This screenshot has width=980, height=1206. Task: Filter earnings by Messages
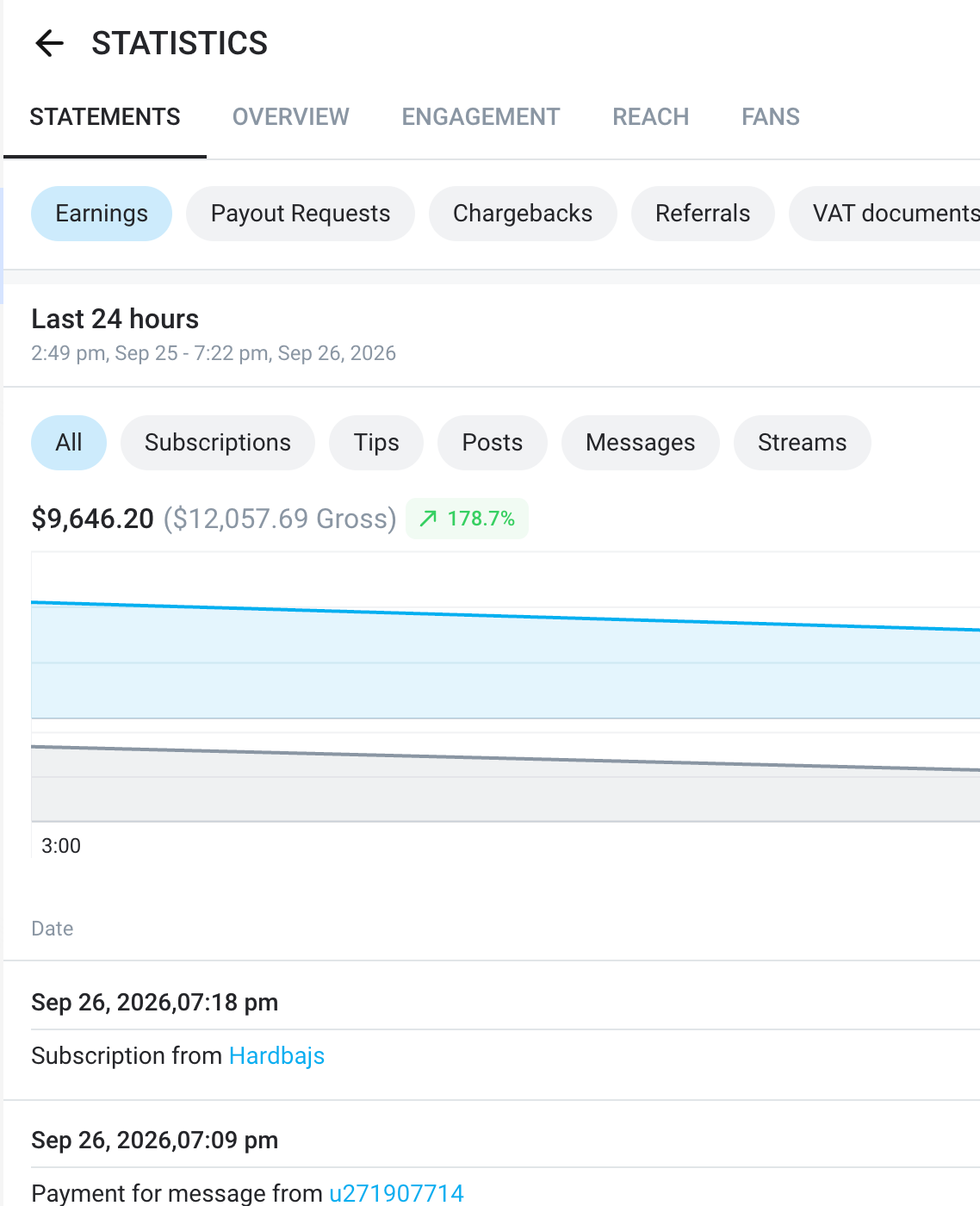tap(641, 443)
